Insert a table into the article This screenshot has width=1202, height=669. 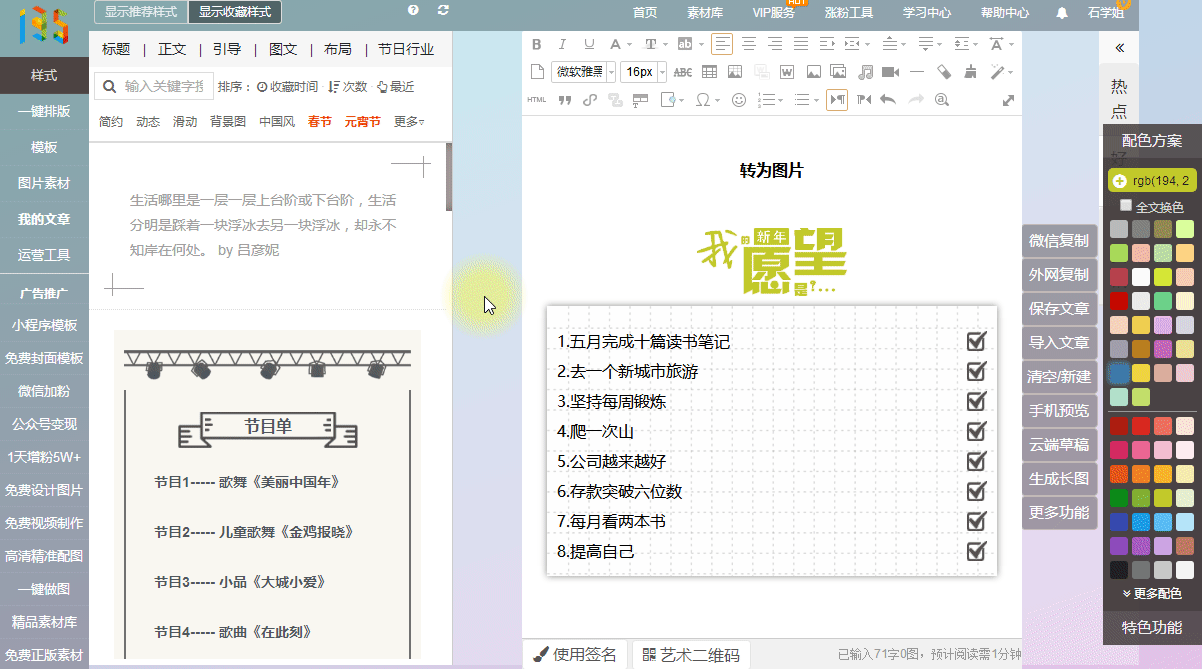[709, 72]
